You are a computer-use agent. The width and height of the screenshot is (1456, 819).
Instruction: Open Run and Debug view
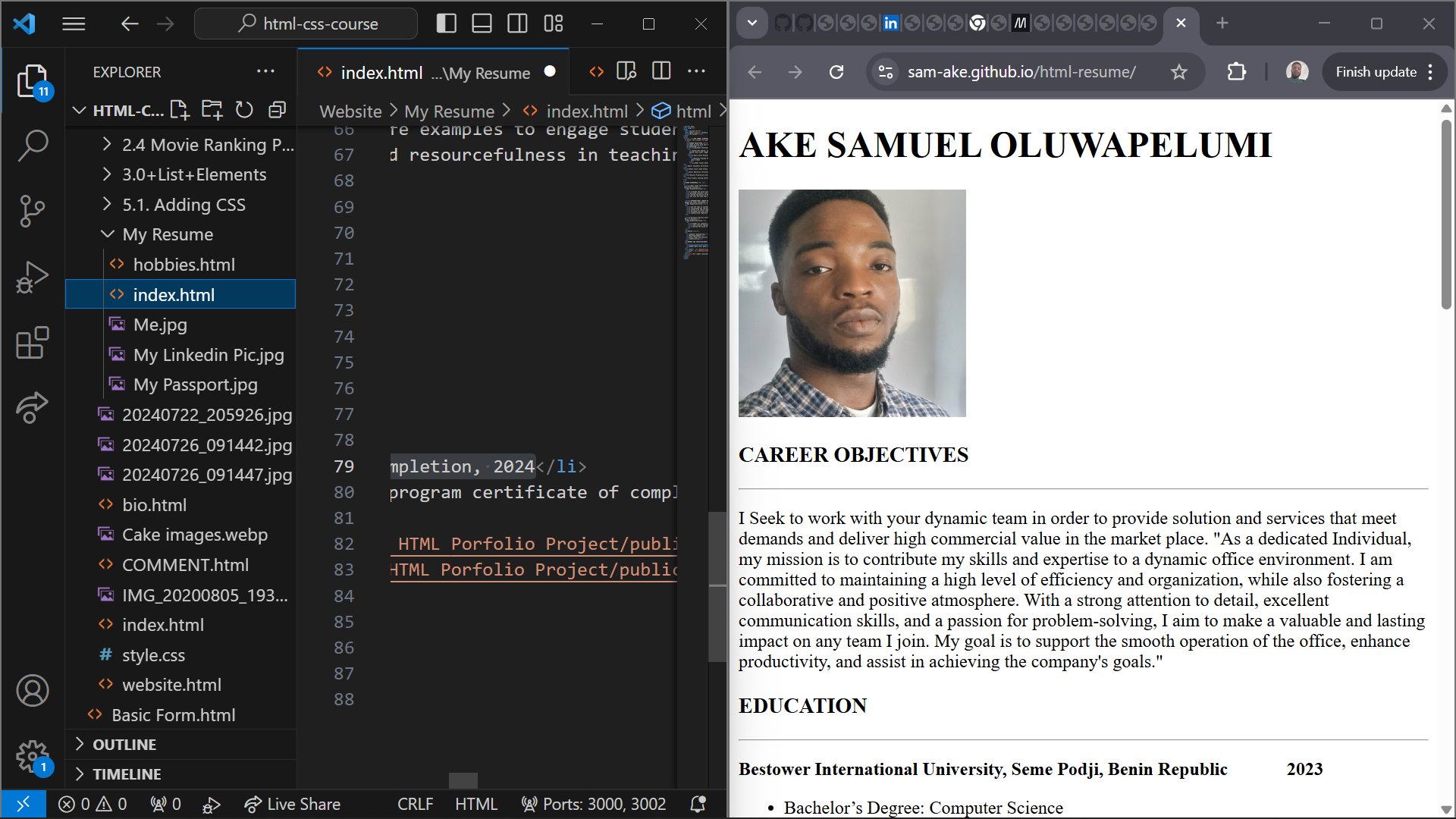click(33, 277)
